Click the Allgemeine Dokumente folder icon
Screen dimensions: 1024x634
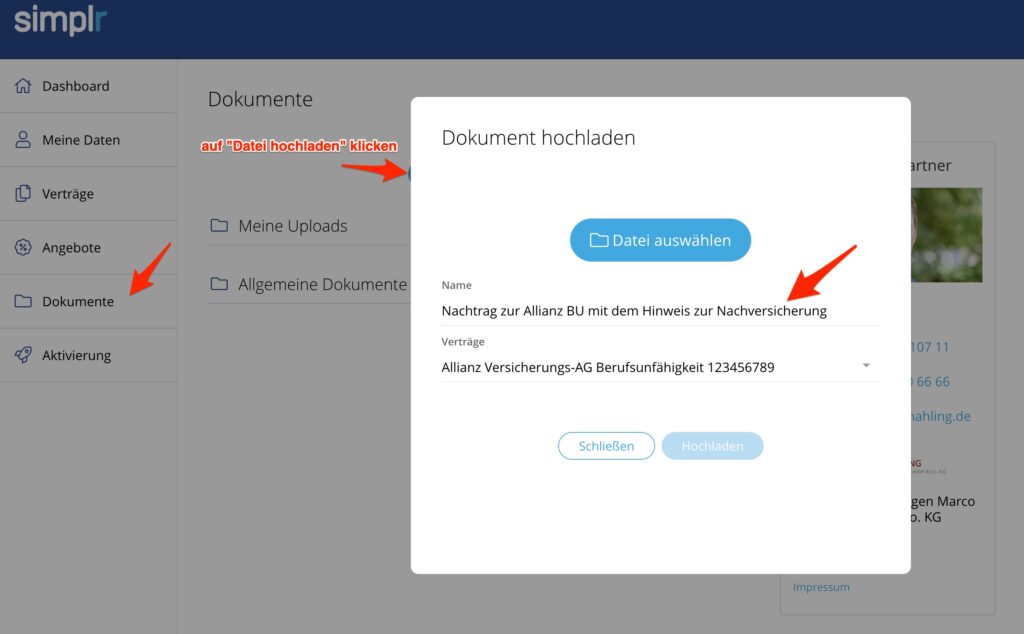click(219, 284)
